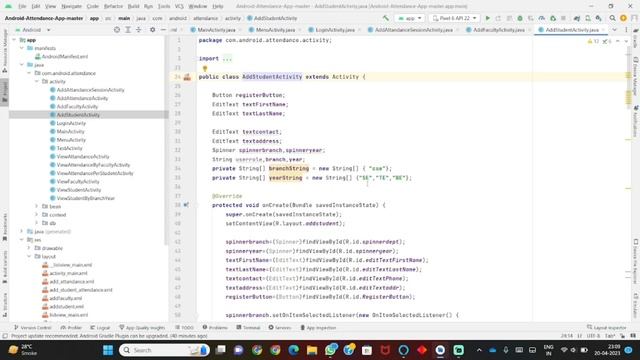This screenshot has height=360, width=640.
Task: Open WhatsApp from the taskbar
Action: tap(331, 350)
